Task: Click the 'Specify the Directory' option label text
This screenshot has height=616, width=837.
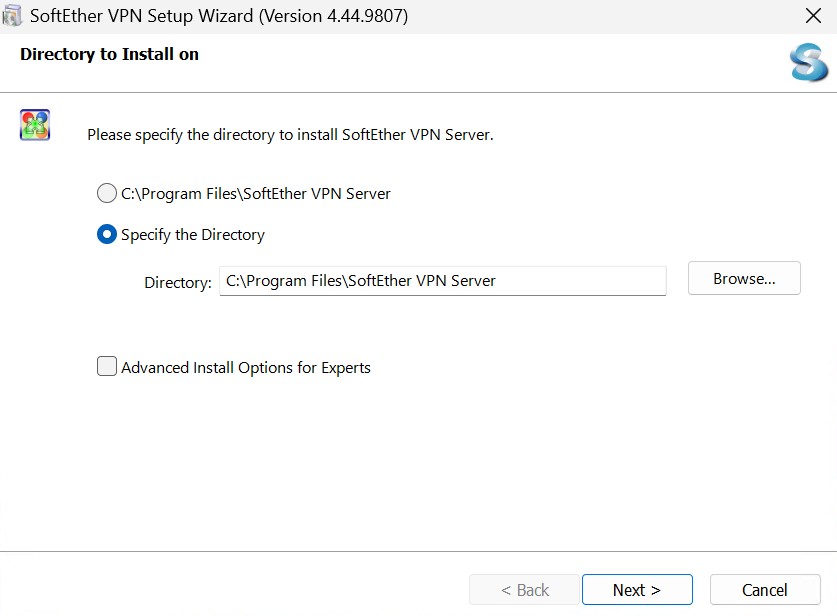Action: 193,235
